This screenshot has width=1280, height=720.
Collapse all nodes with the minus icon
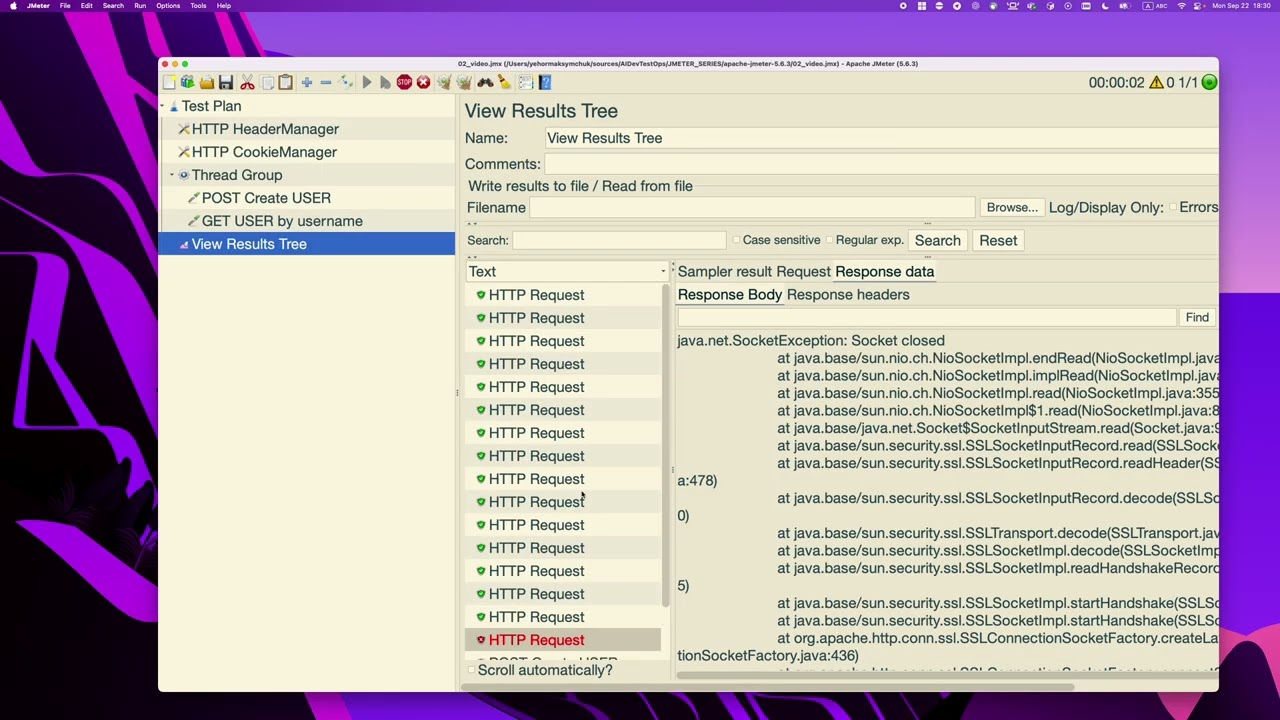[326, 83]
